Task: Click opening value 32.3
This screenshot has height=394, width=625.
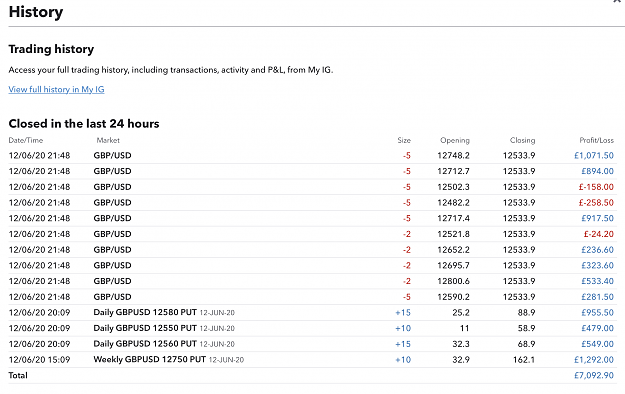Action: [x=461, y=344]
